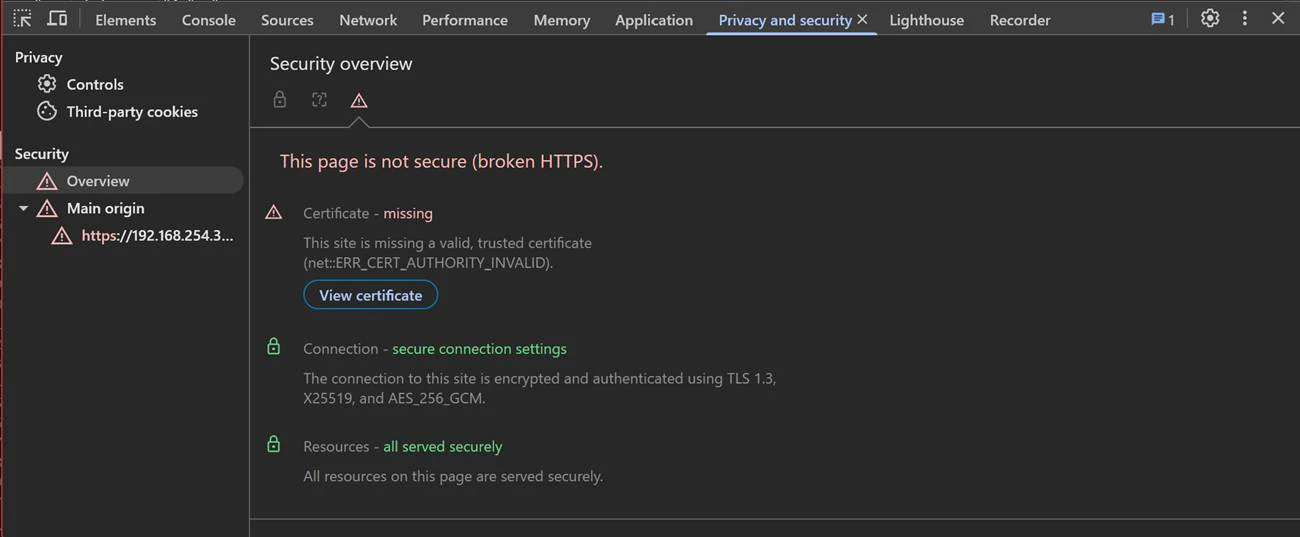Open the Performance tab
Viewport: 1300px width, 537px height.
[465, 20]
